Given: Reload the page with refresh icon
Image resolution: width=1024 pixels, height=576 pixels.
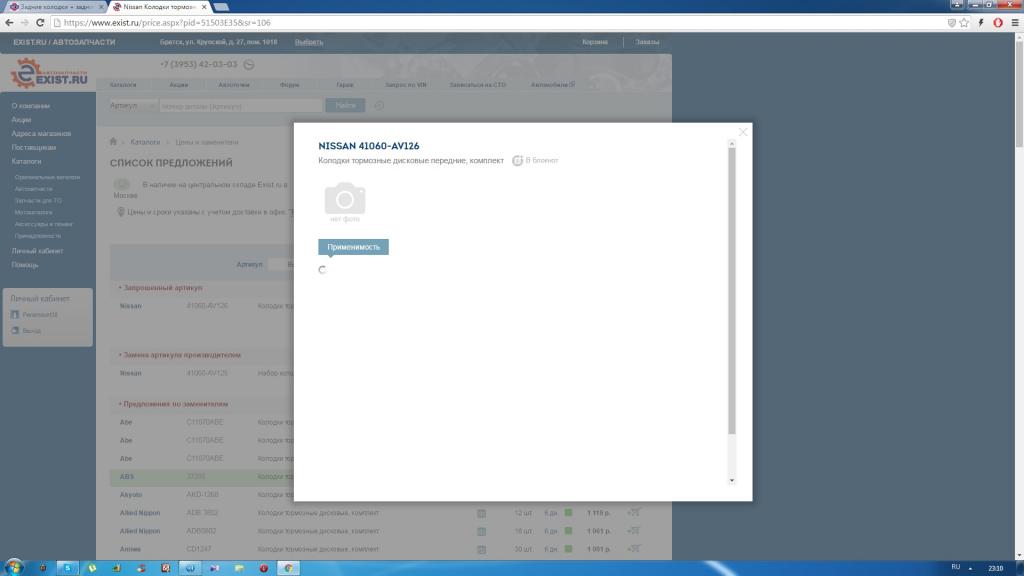Looking at the screenshot, I should pos(40,22).
